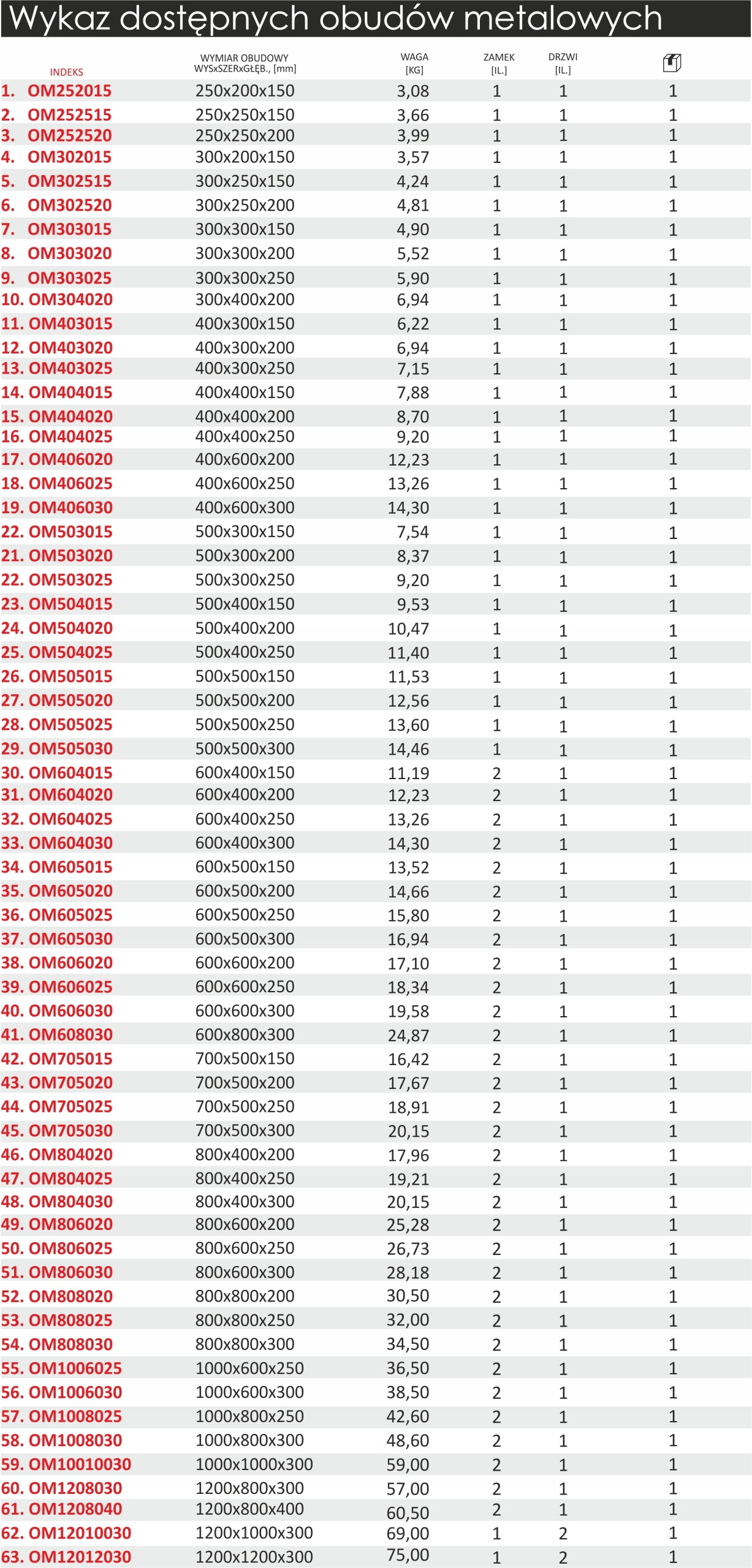This screenshot has width=752, height=1568.
Task: Click weight value 19,21
Action: [x=408, y=1179]
